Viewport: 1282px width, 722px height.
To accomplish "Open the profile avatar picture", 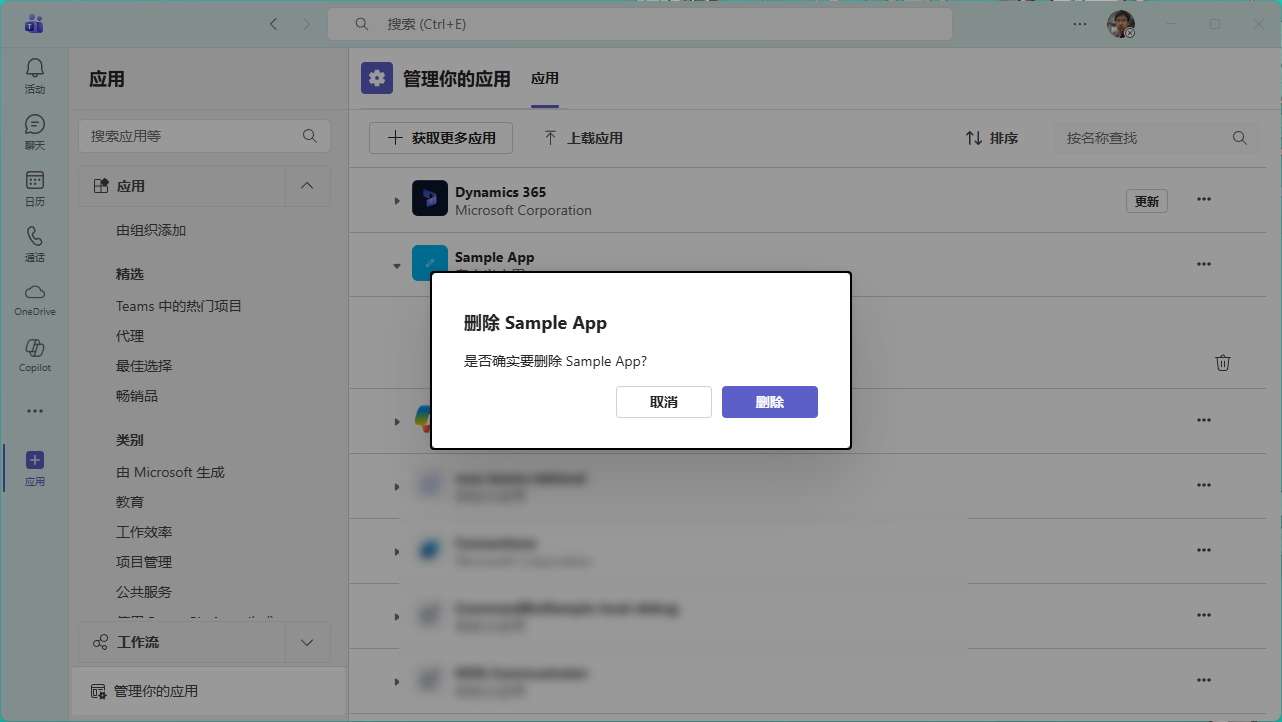I will pyautogui.click(x=1121, y=24).
